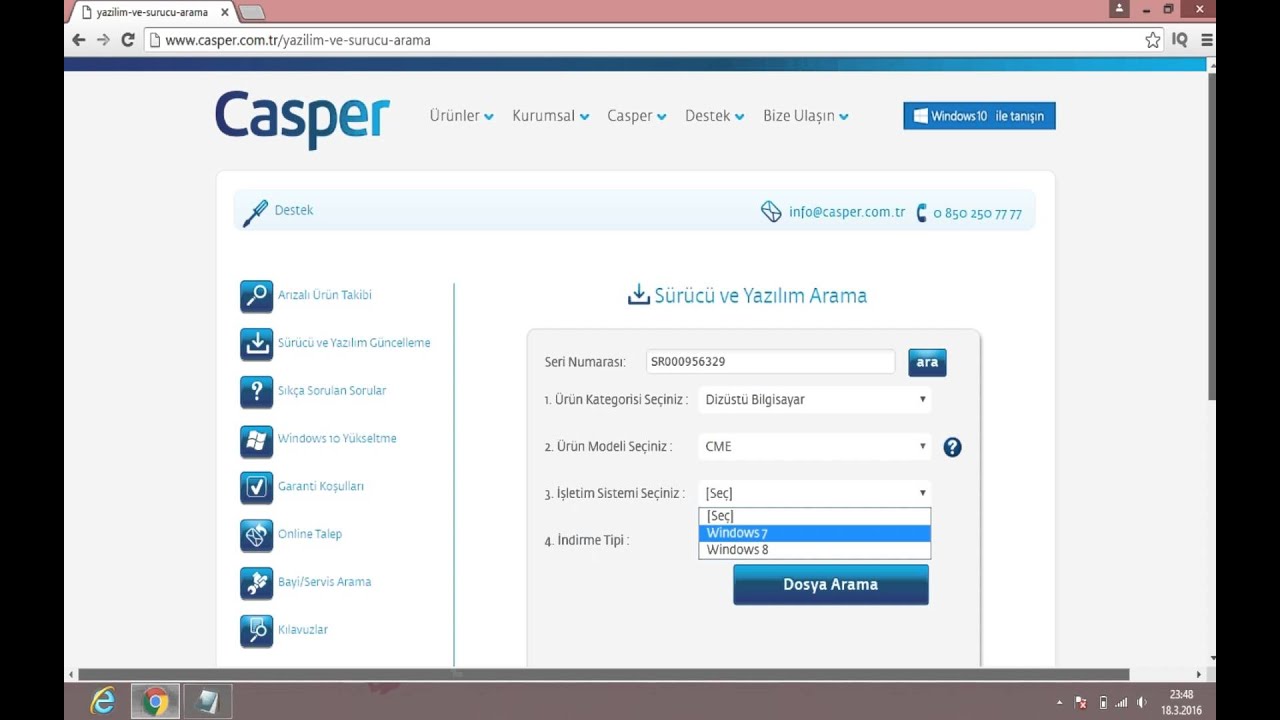Image resolution: width=1280 pixels, height=720 pixels.
Task: Expand the Bize Ulaşın navigation menu
Action: coord(806,116)
